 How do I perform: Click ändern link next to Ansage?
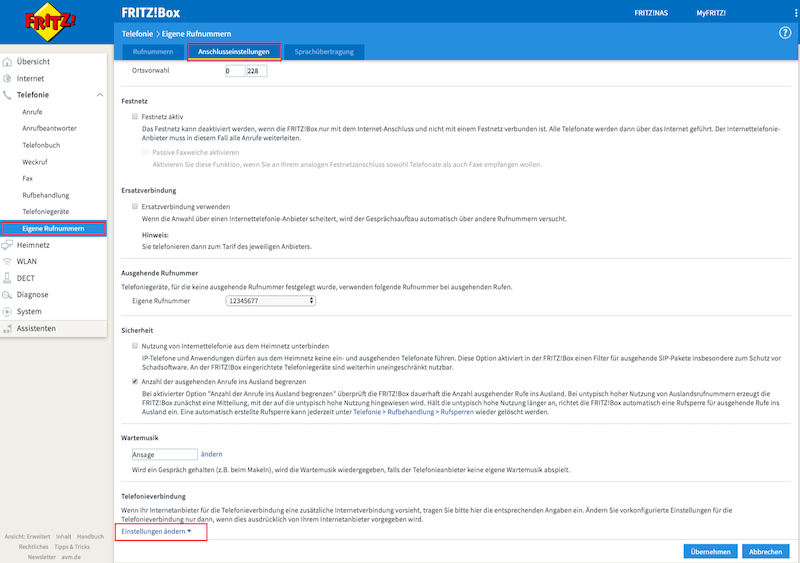coord(211,454)
